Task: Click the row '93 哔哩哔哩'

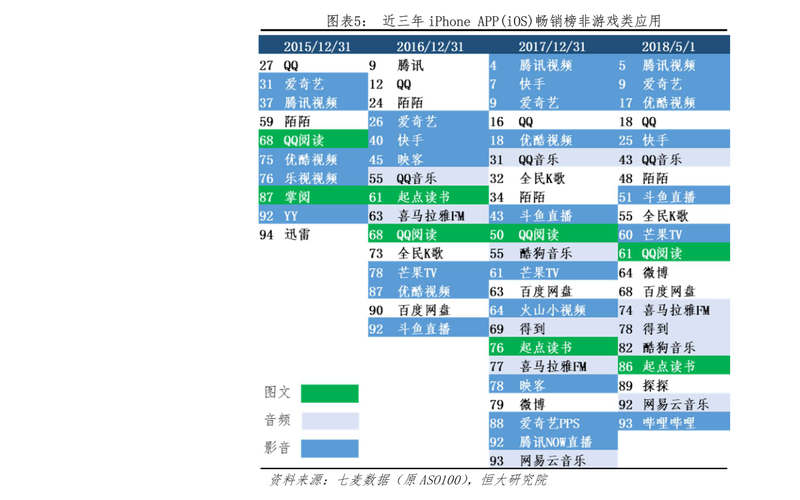Action: [673, 422]
